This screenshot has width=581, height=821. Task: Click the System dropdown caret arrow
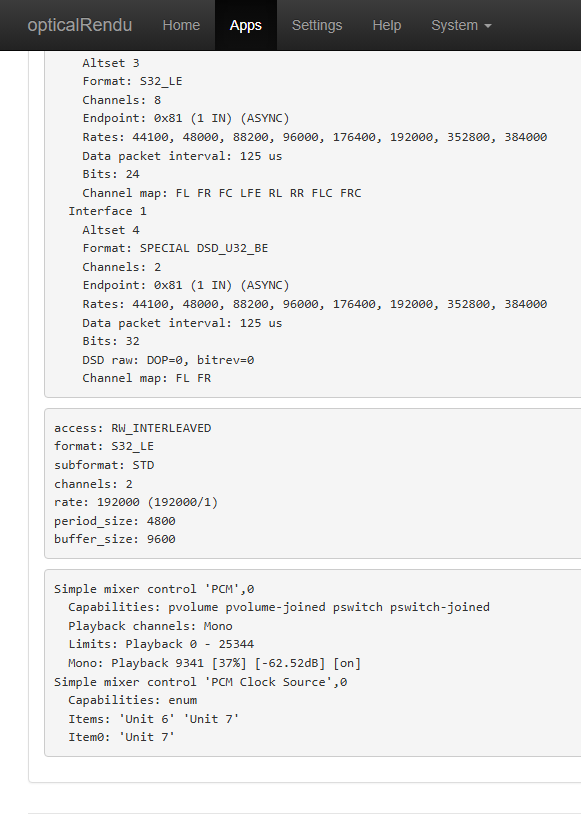pyautogui.click(x=488, y=26)
